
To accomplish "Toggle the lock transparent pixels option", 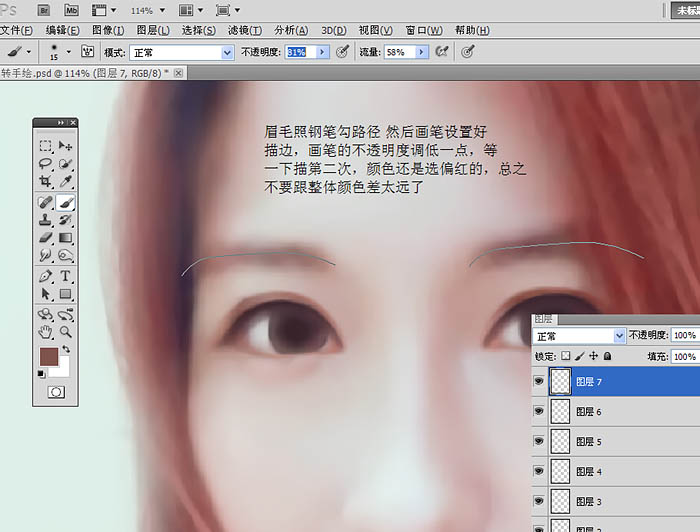I will (566, 356).
